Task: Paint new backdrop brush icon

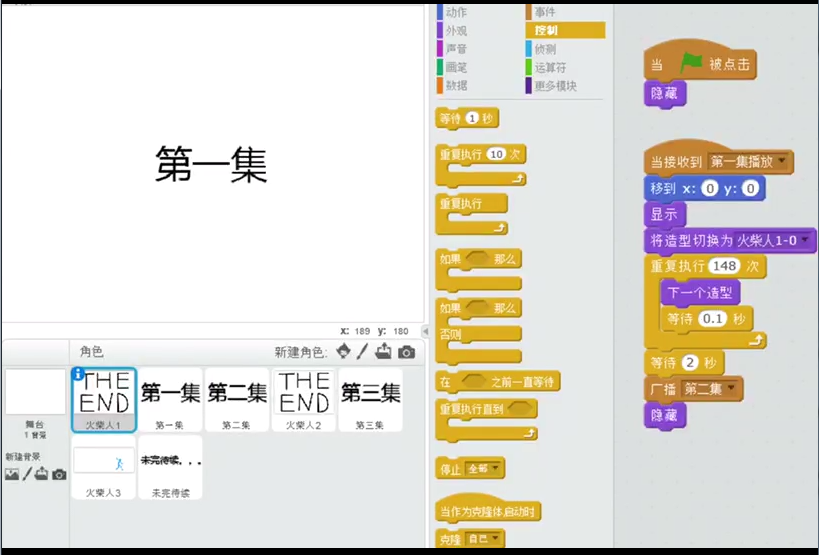Action: coord(27,474)
